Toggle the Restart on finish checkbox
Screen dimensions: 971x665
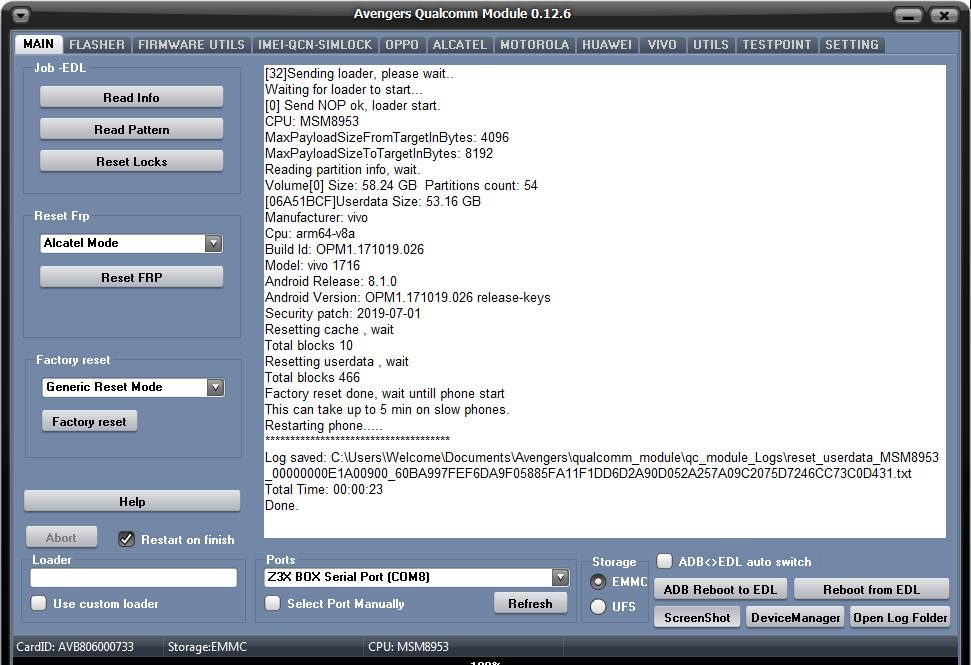click(126, 539)
